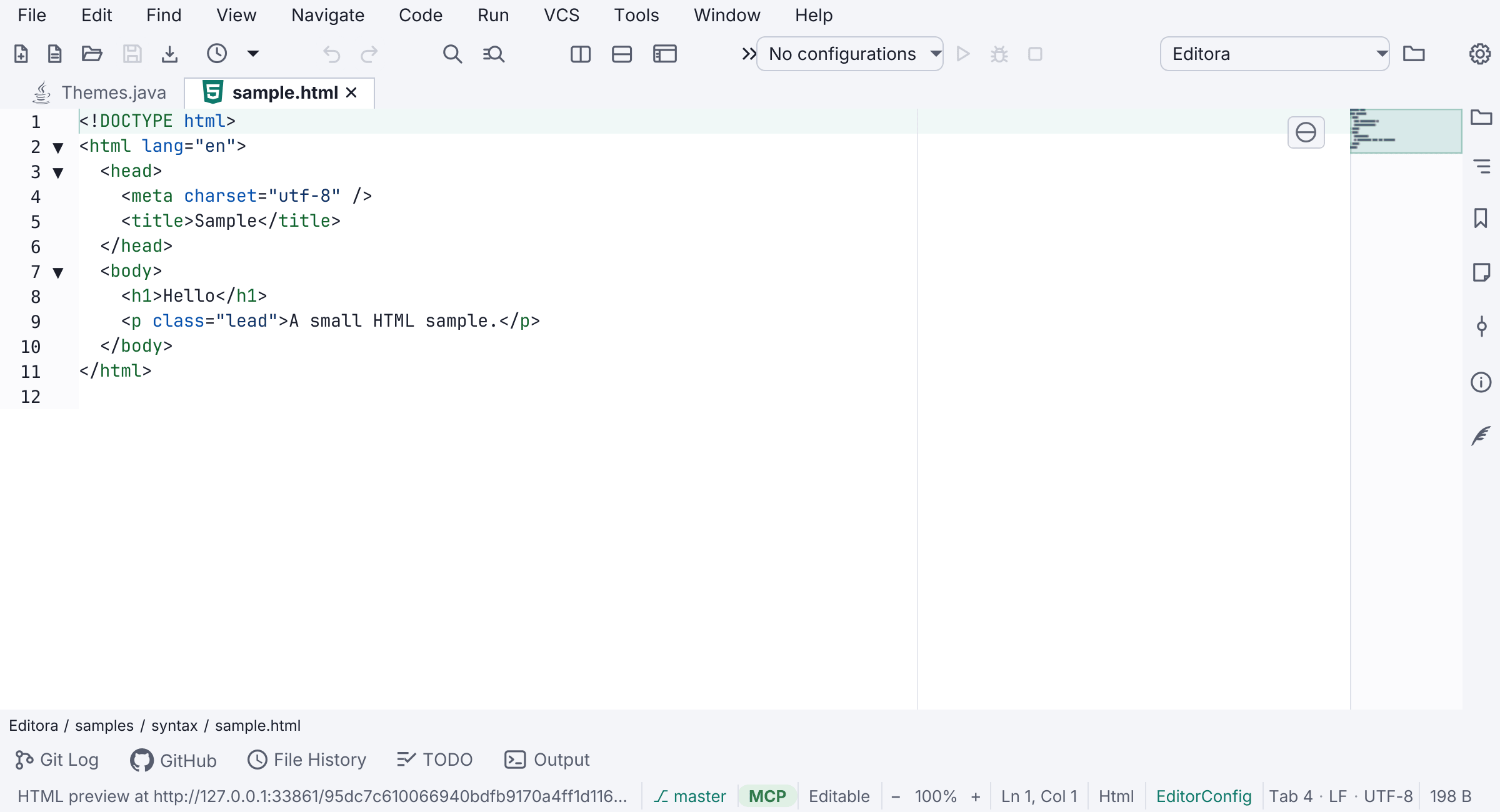The height and width of the screenshot is (812, 1500).
Task: Collapse the body tag on line 7
Action: tap(58, 272)
